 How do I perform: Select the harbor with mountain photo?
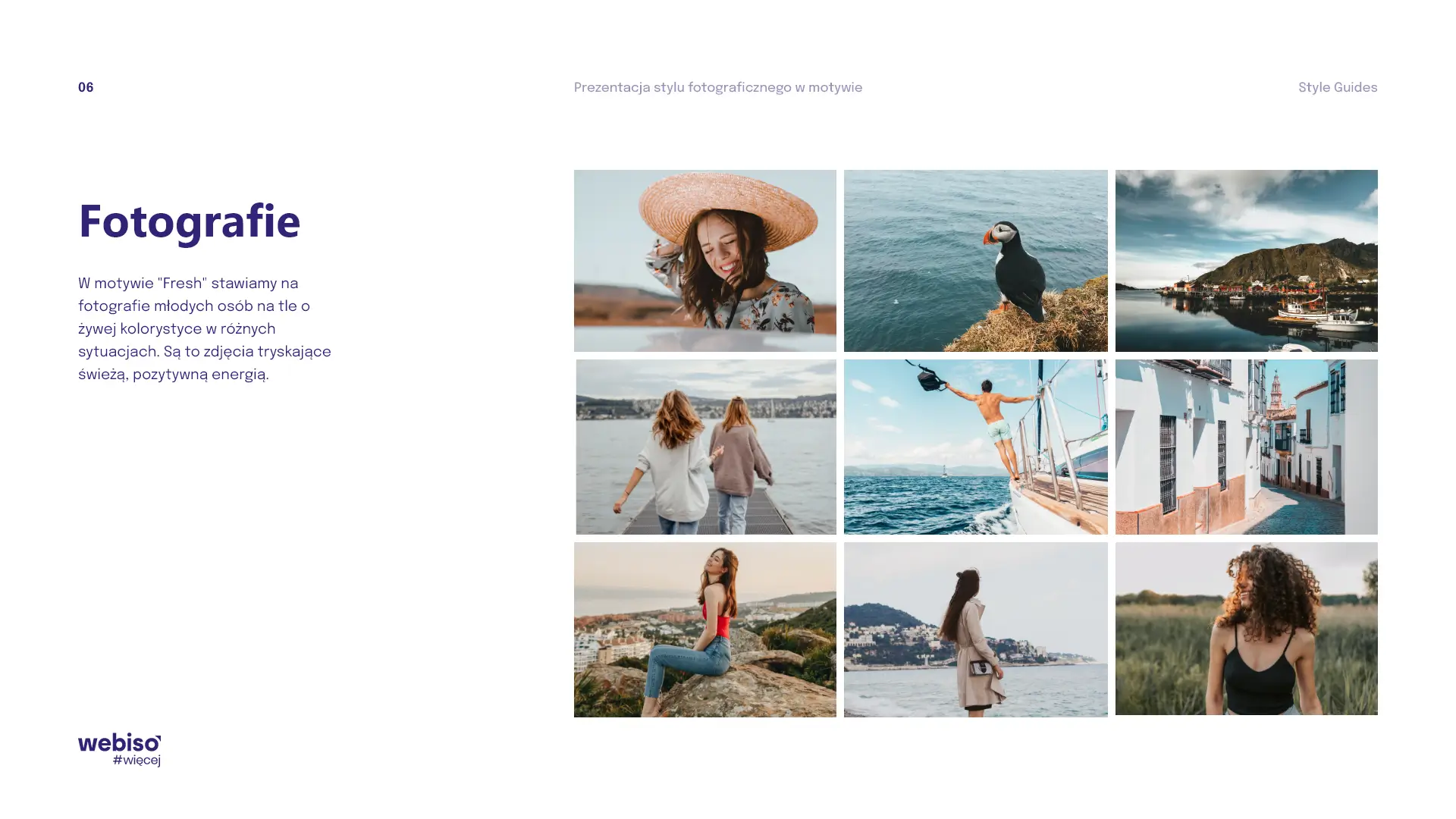(1246, 260)
